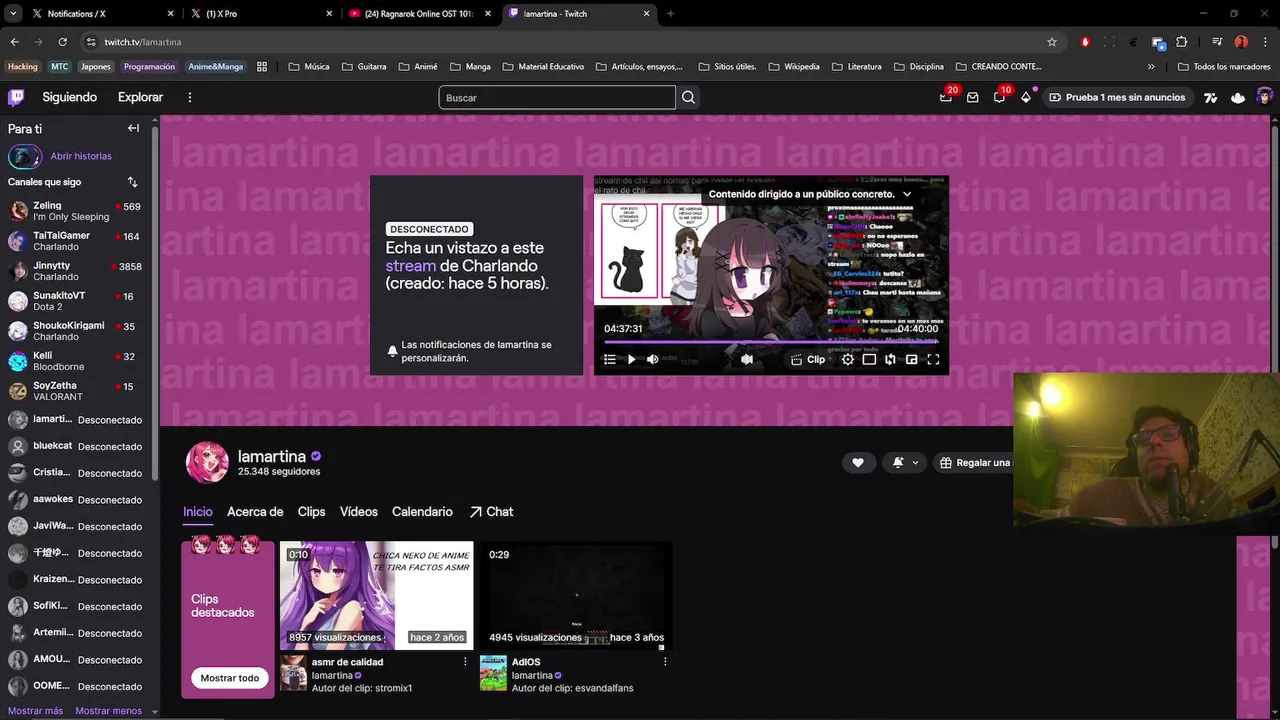Reload the page in the browser

click(x=62, y=42)
